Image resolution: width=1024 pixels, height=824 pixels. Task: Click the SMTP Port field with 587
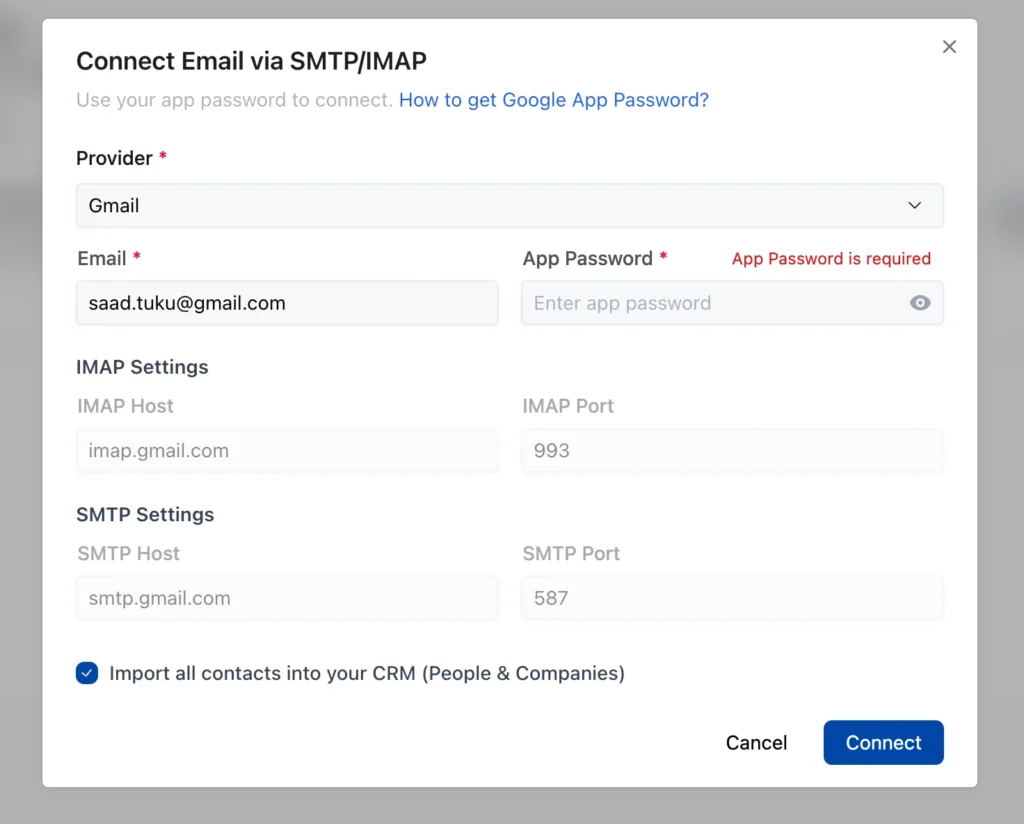(x=732, y=598)
